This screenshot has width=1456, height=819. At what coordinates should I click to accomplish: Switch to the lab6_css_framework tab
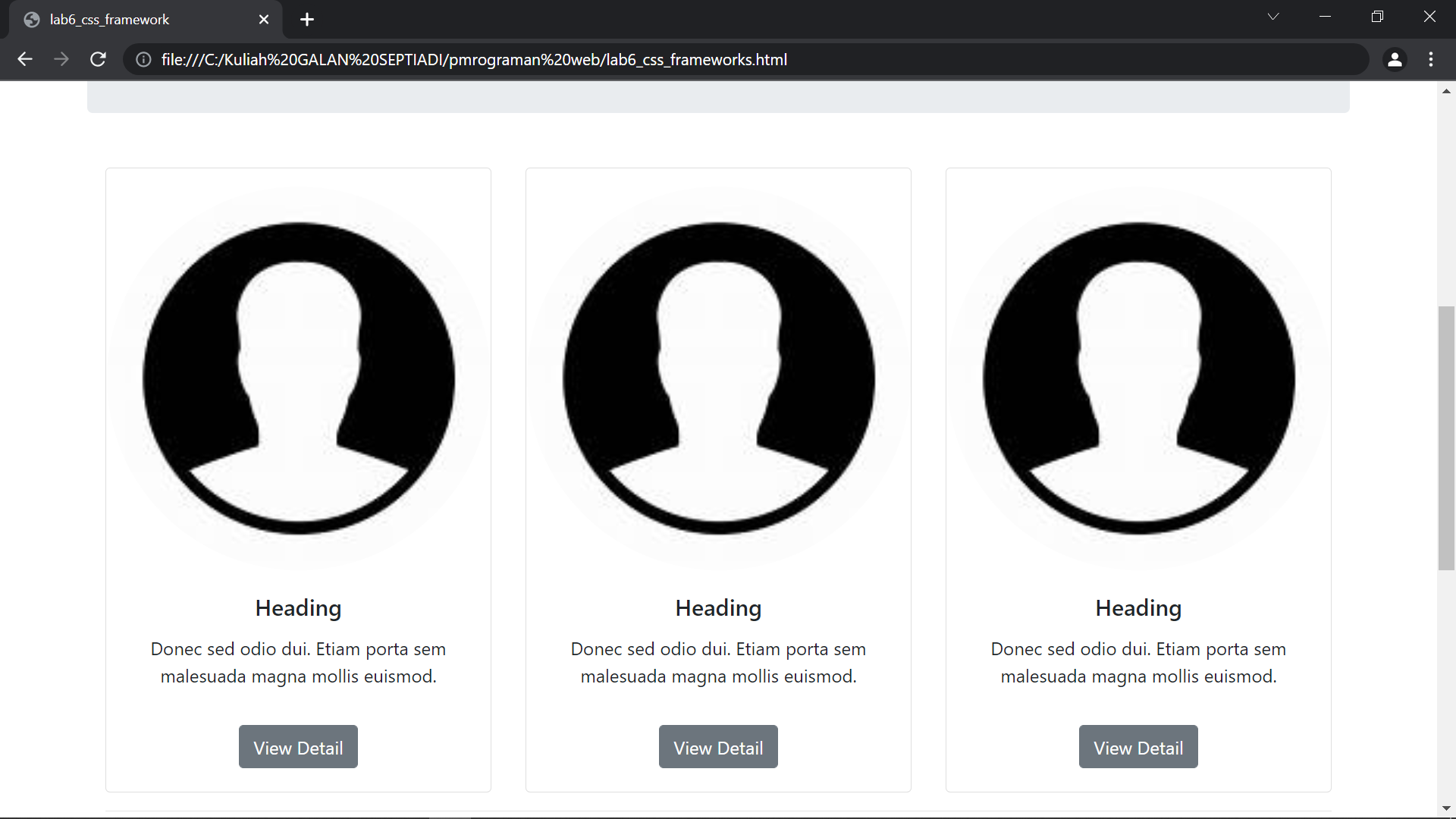(x=136, y=19)
